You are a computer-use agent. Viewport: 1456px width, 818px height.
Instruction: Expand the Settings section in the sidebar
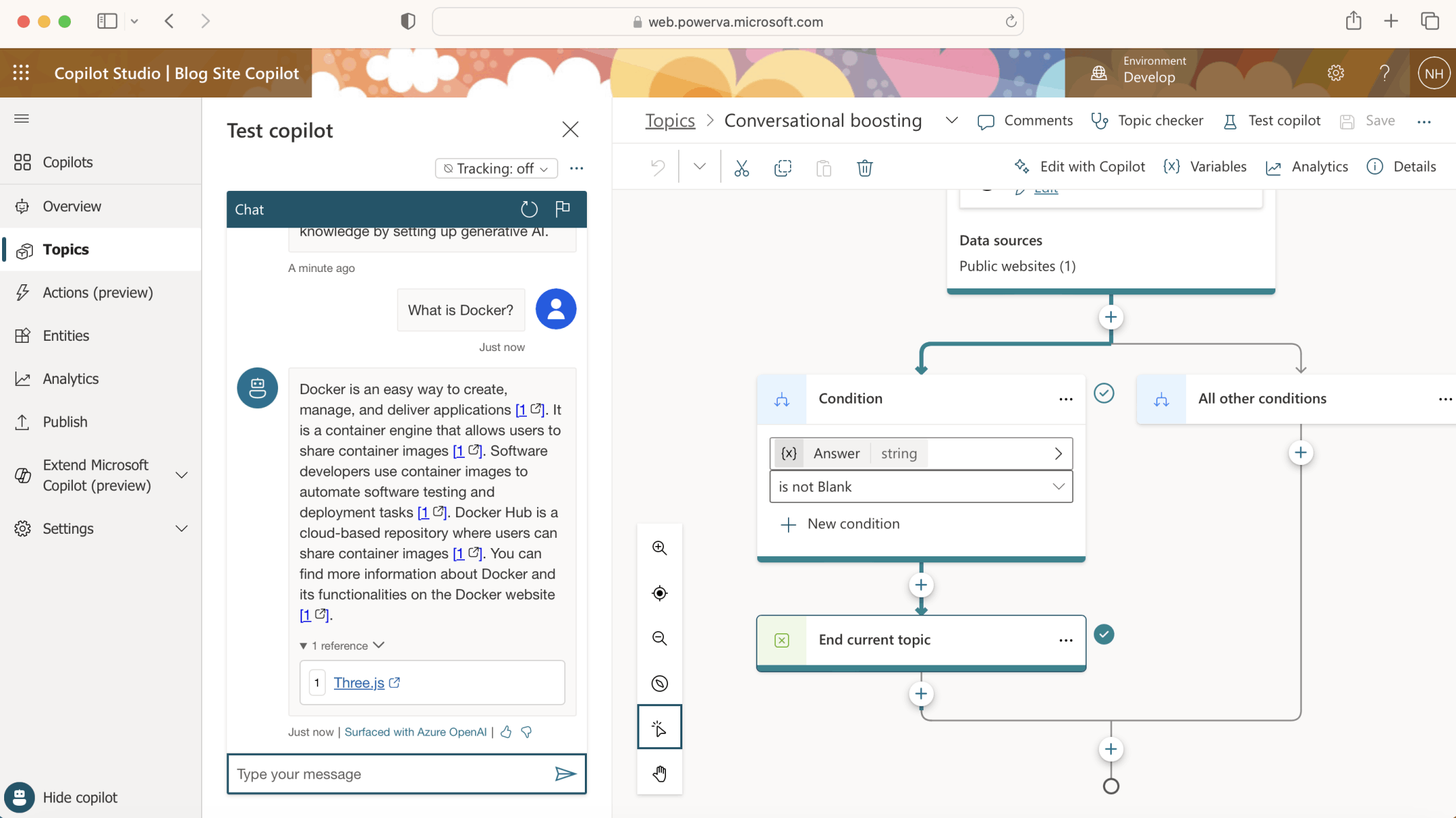[181, 528]
